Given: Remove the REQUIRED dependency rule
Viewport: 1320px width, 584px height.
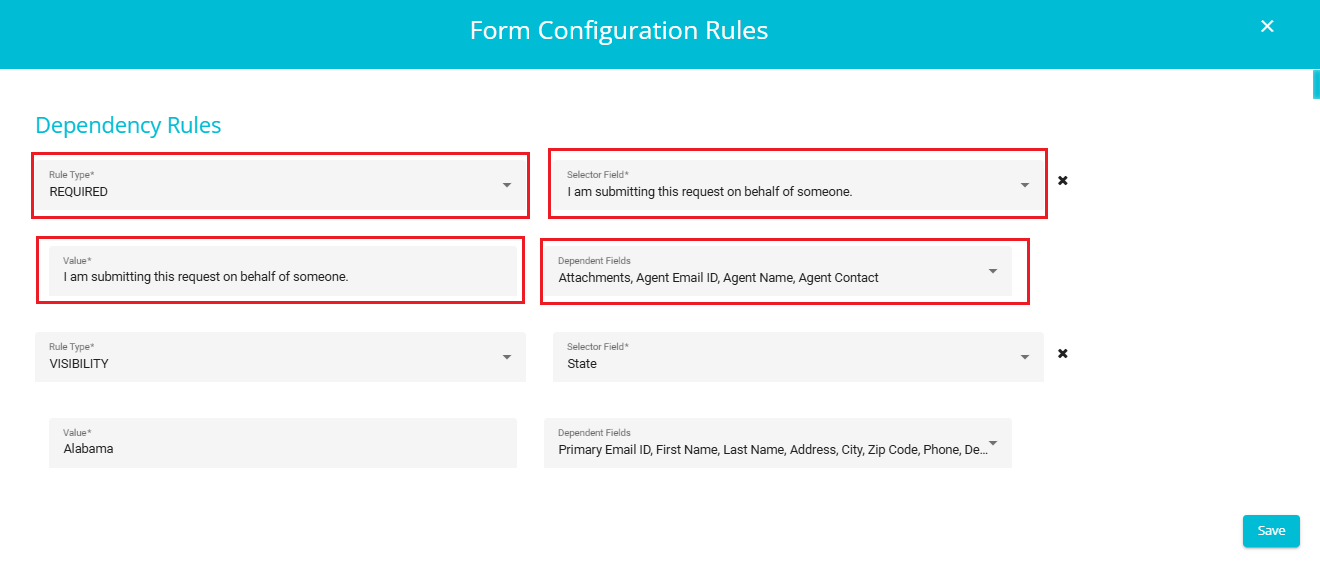Looking at the screenshot, I should point(1063,181).
